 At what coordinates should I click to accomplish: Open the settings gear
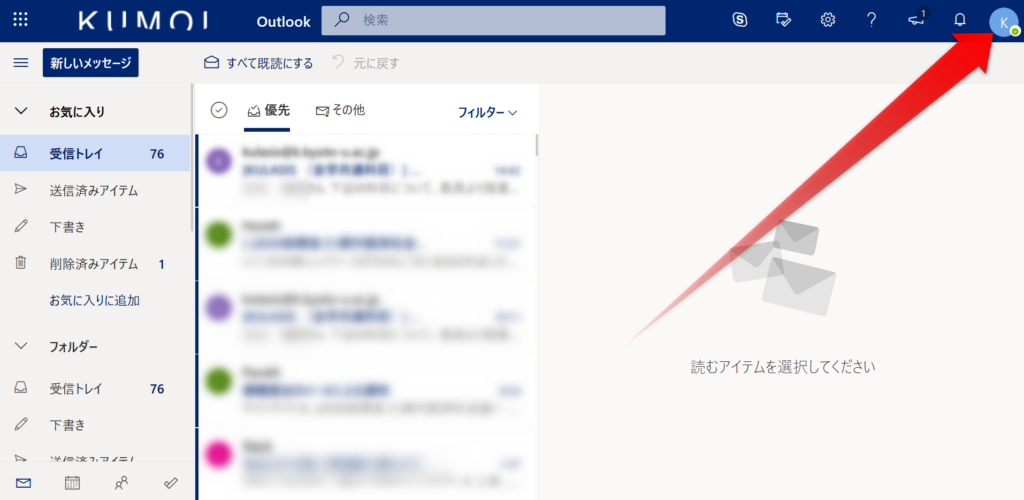pos(827,20)
